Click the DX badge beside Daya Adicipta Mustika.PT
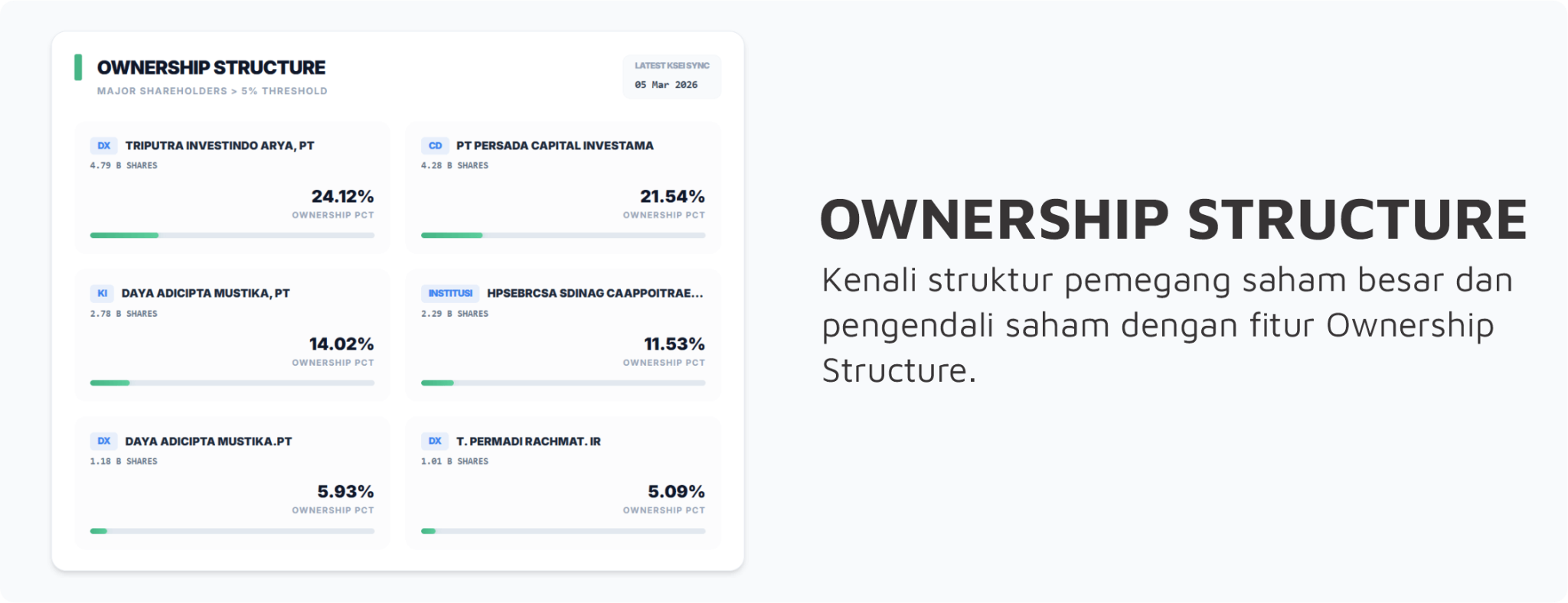The image size is (1568, 603). click(103, 441)
